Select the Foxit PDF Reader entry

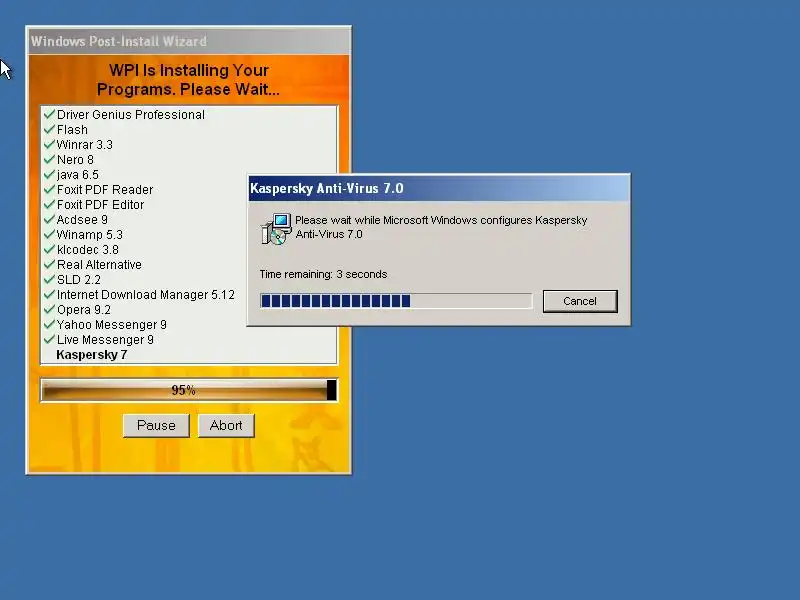click(x=105, y=190)
